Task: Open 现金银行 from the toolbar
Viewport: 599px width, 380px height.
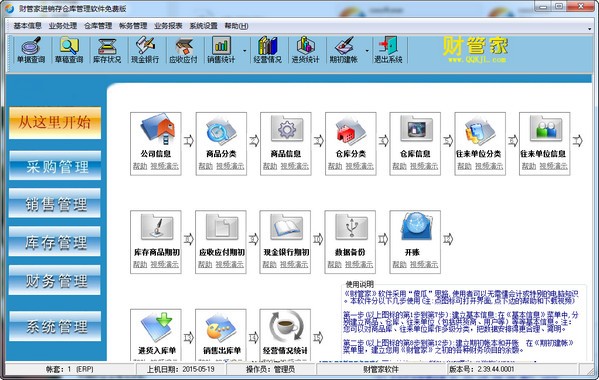Action: coord(145,50)
